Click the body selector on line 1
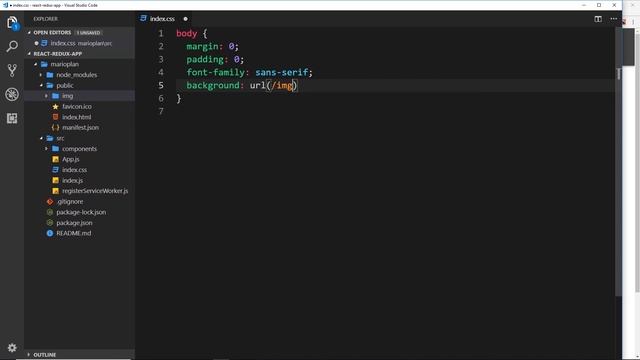The image size is (640, 360). point(187,33)
